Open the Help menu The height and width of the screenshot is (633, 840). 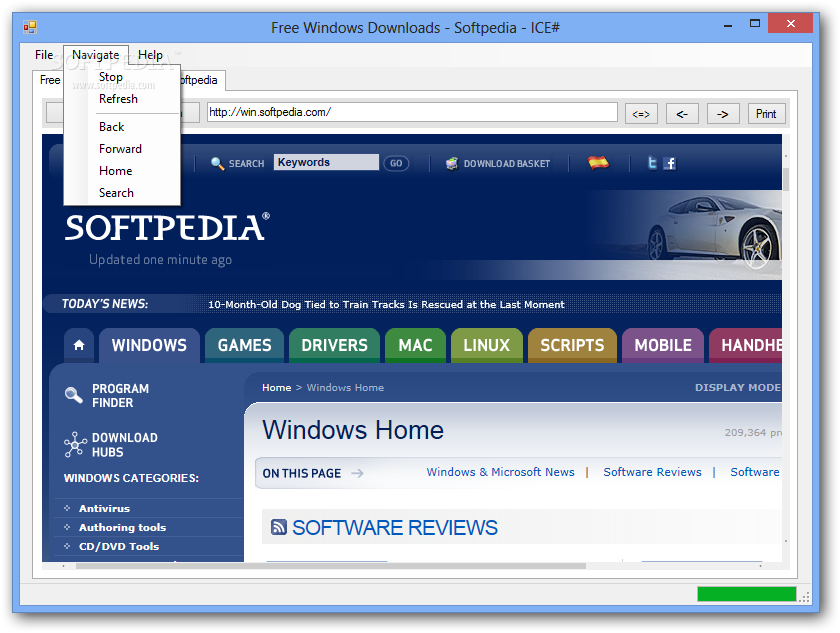click(150, 55)
